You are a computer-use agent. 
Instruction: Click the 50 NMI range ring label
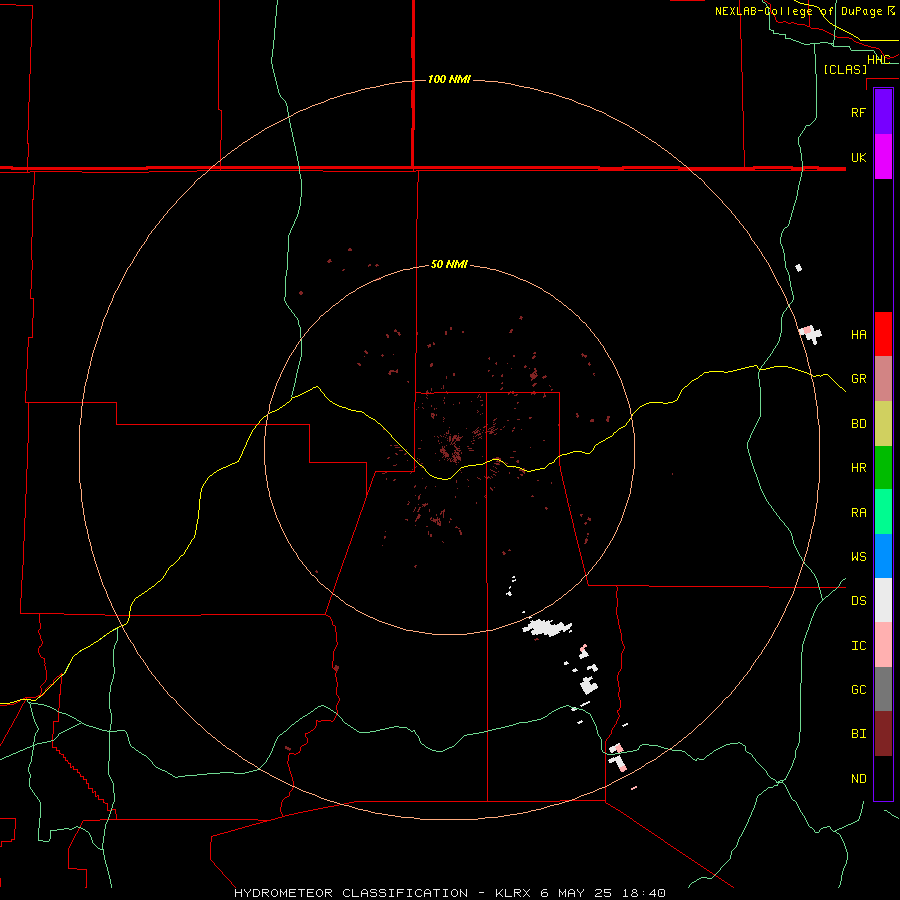click(x=449, y=265)
